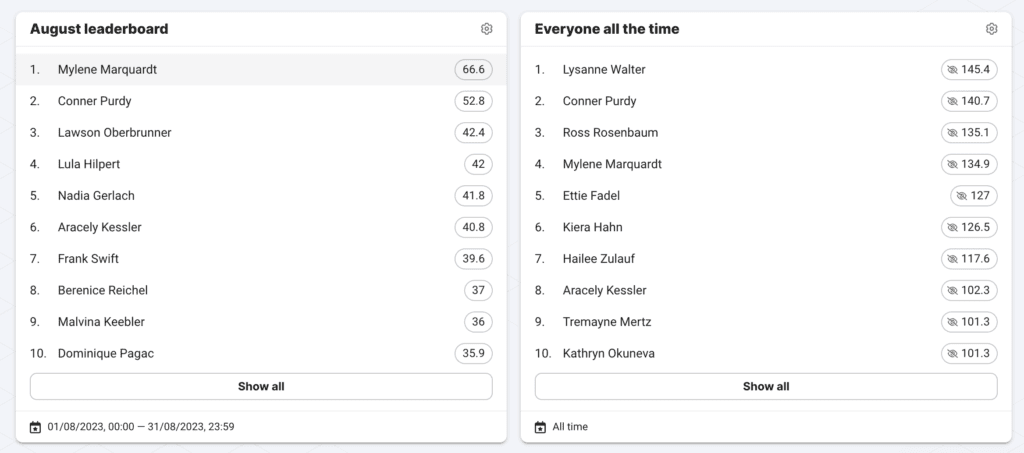
Task: Click Nadia Gerlach's 41.8 score badge
Action: tap(473, 196)
